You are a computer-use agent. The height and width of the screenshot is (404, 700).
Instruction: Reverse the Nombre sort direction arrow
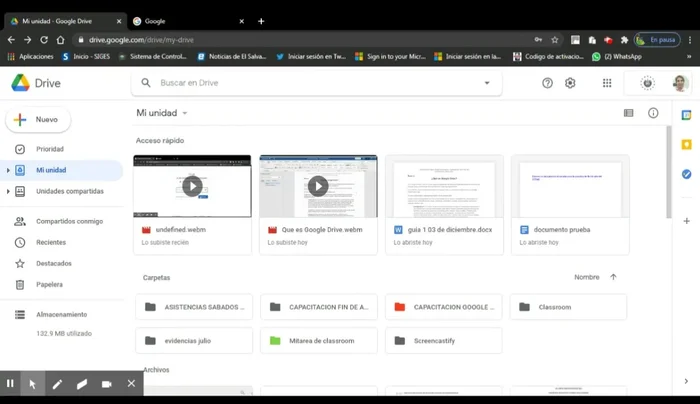point(613,277)
